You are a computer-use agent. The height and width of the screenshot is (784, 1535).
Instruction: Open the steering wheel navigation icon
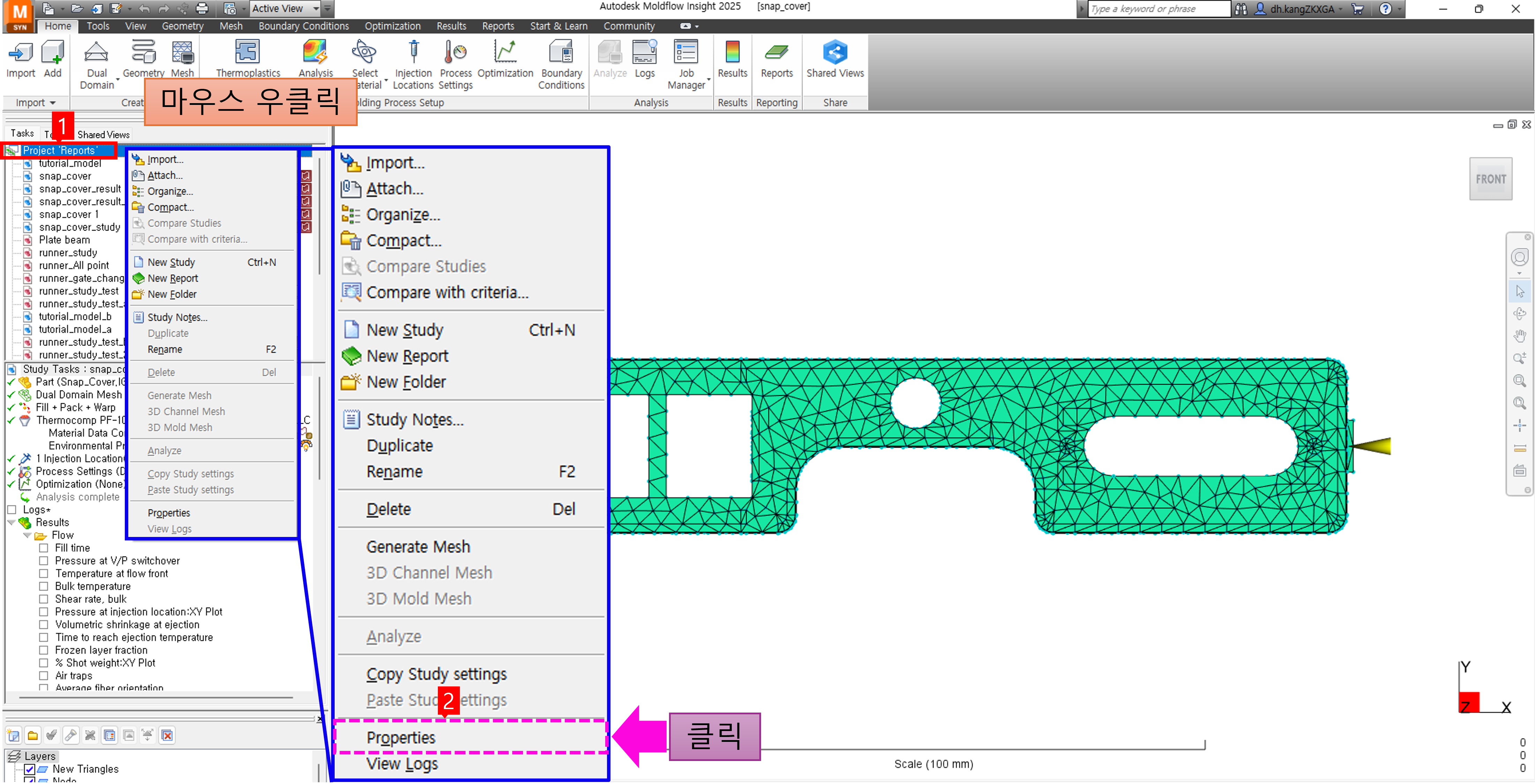(1520, 258)
